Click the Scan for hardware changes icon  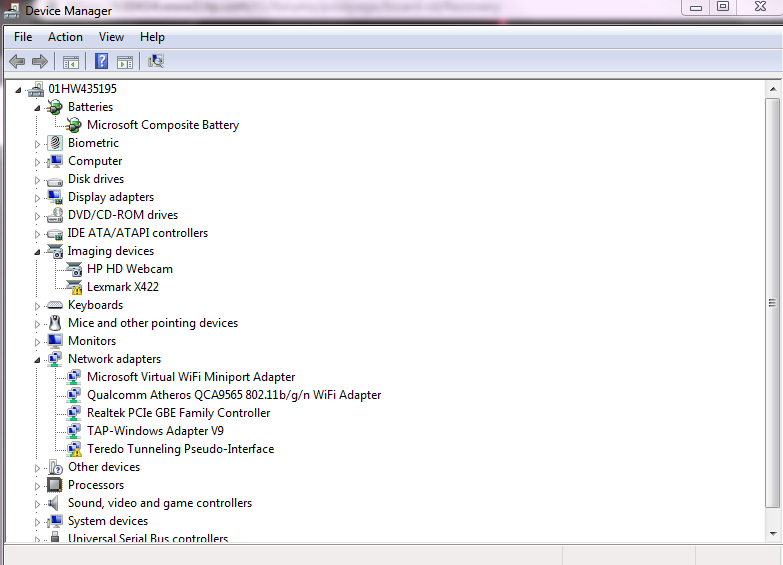click(x=156, y=61)
